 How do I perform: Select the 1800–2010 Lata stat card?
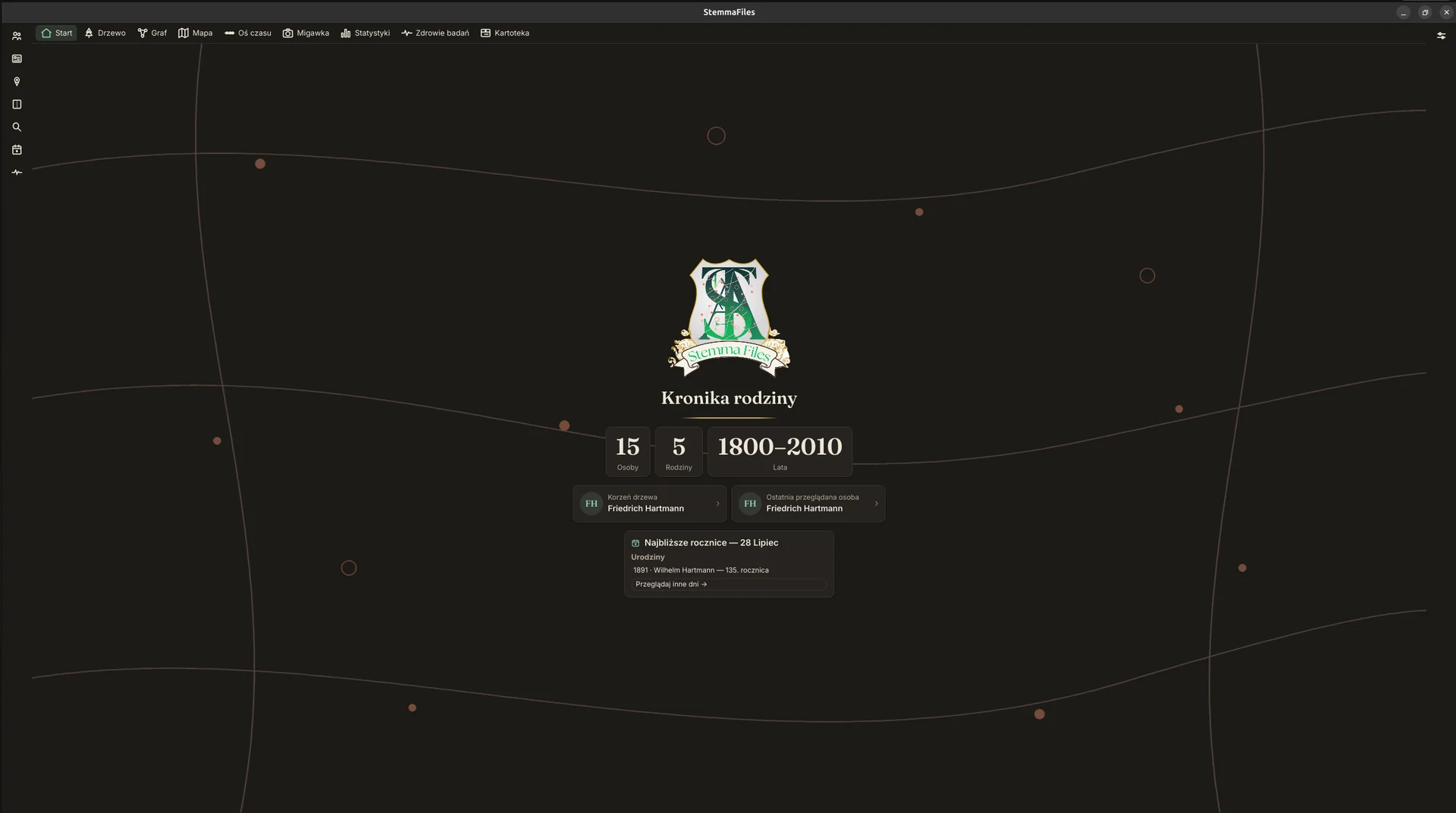pos(780,451)
